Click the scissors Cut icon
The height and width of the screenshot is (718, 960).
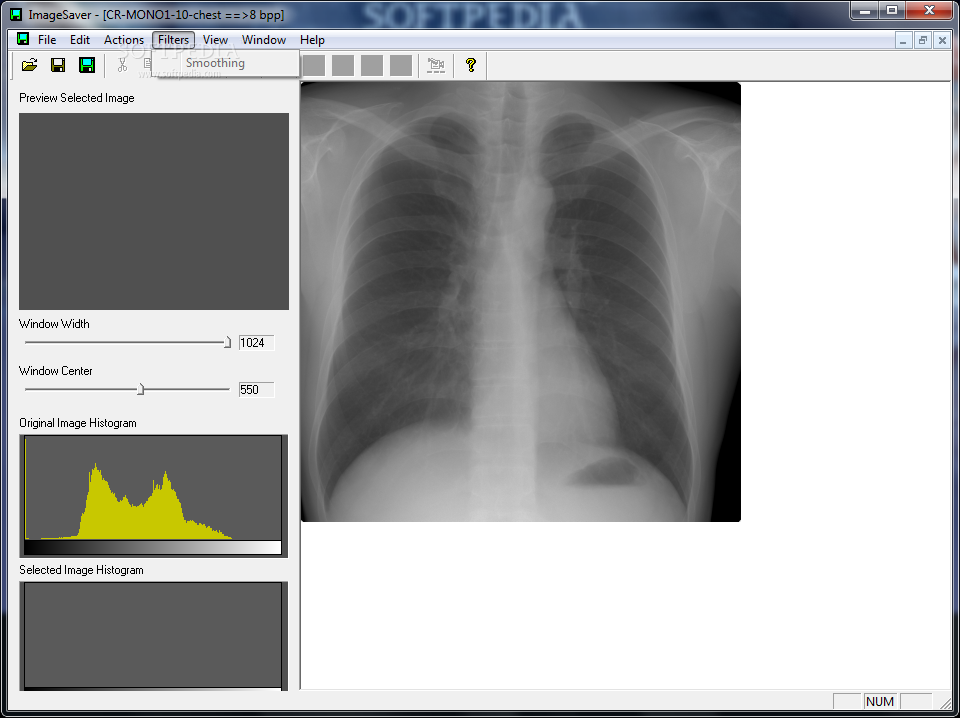pyautogui.click(x=122, y=65)
